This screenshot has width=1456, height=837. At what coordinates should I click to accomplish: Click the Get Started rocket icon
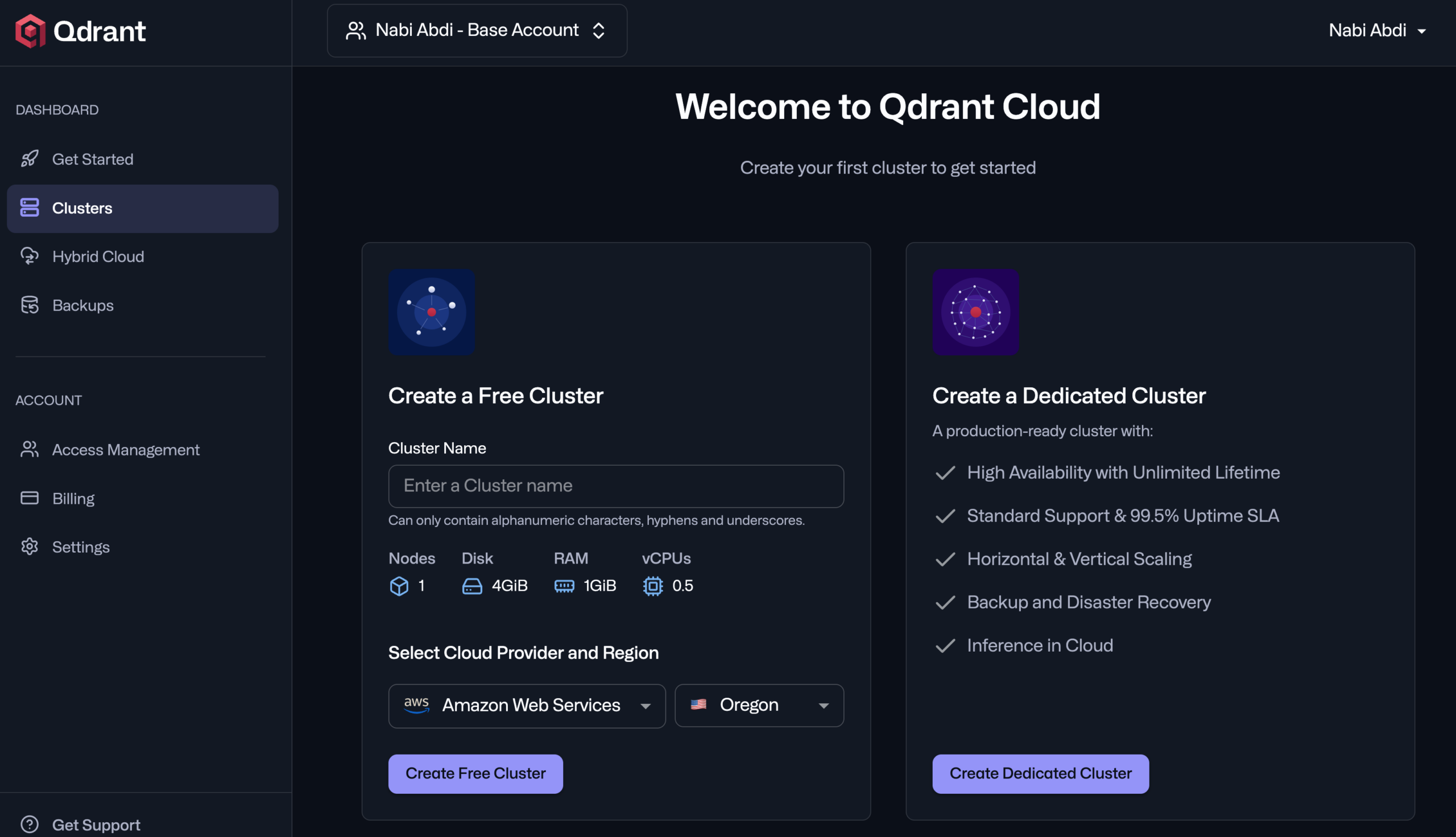pyautogui.click(x=30, y=159)
